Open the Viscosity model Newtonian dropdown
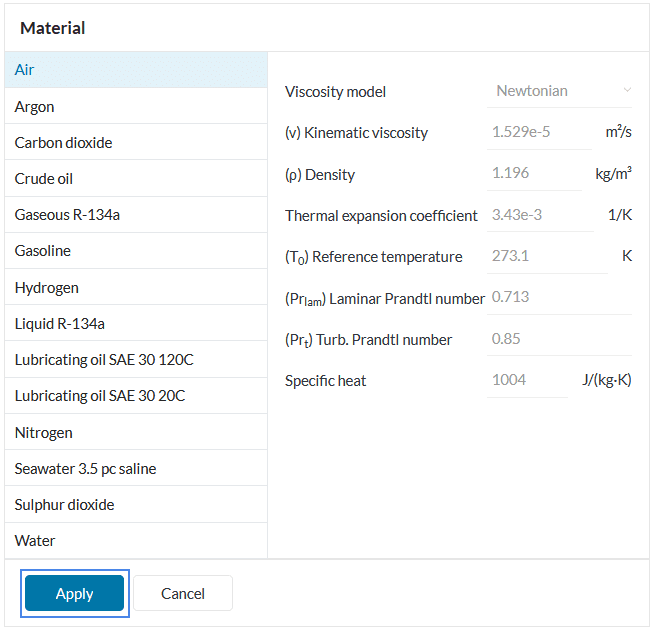 [x=559, y=91]
